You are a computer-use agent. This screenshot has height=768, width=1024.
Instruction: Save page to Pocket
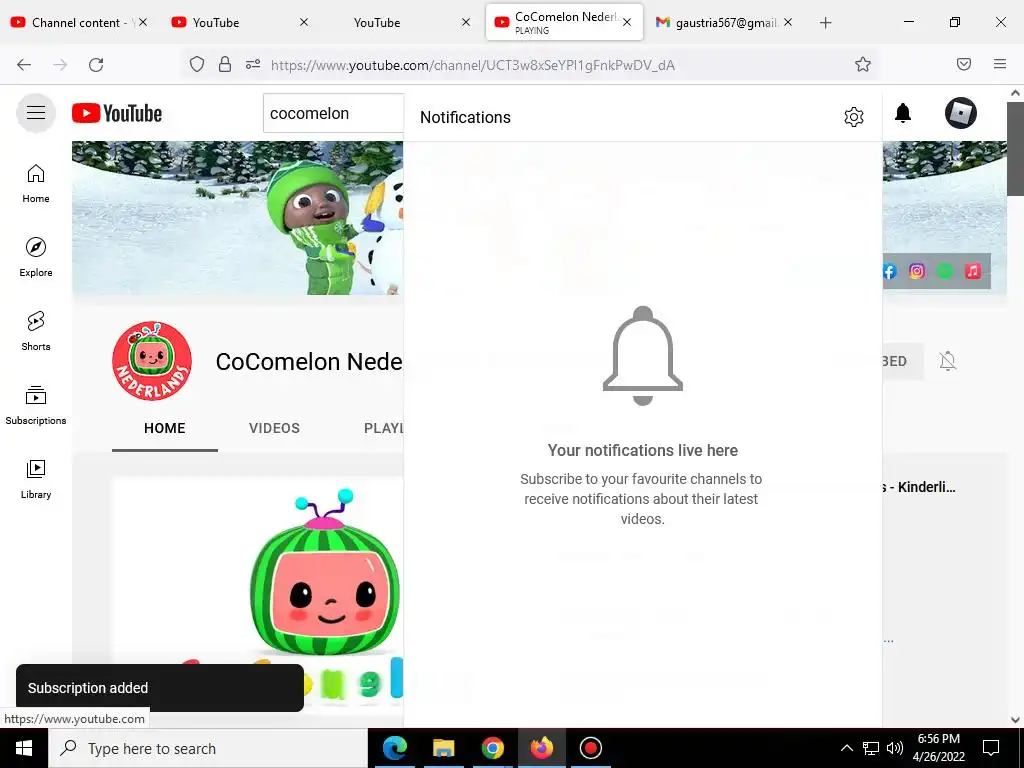click(964, 64)
